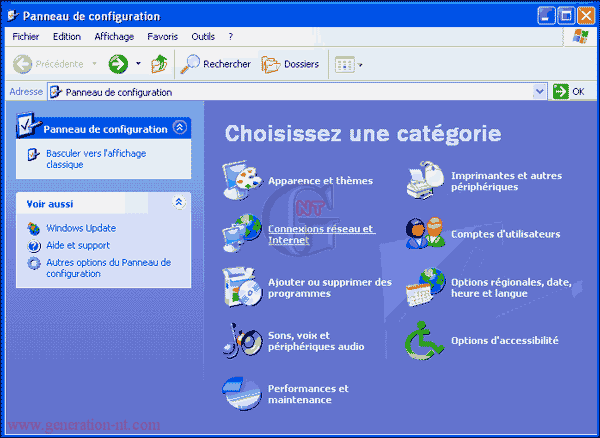600x438 pixels.
Task: Maximize the Panneau de configuration window
Action: coord(566,16)
